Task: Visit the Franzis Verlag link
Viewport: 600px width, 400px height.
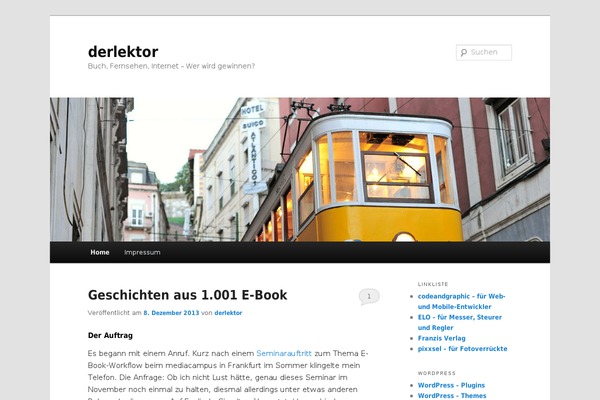Action: click(442, 338)
